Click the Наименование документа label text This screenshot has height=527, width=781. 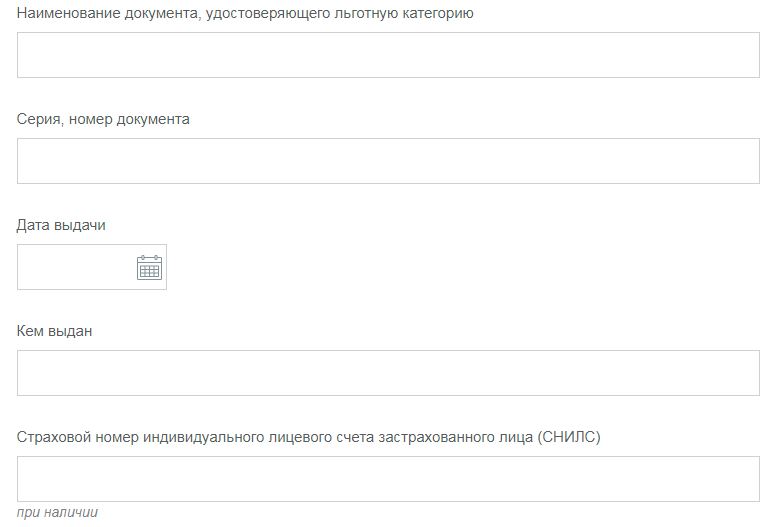245,13
